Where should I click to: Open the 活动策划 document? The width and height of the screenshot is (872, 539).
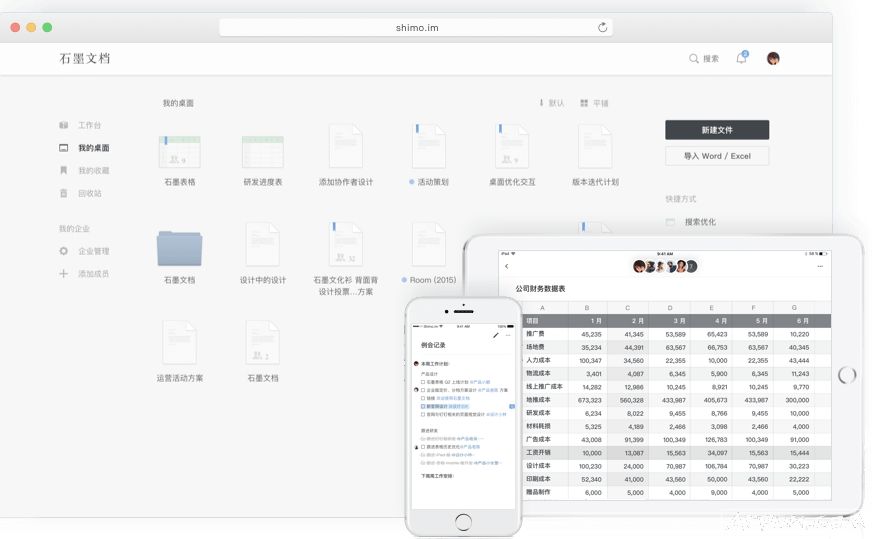(429, 156)
